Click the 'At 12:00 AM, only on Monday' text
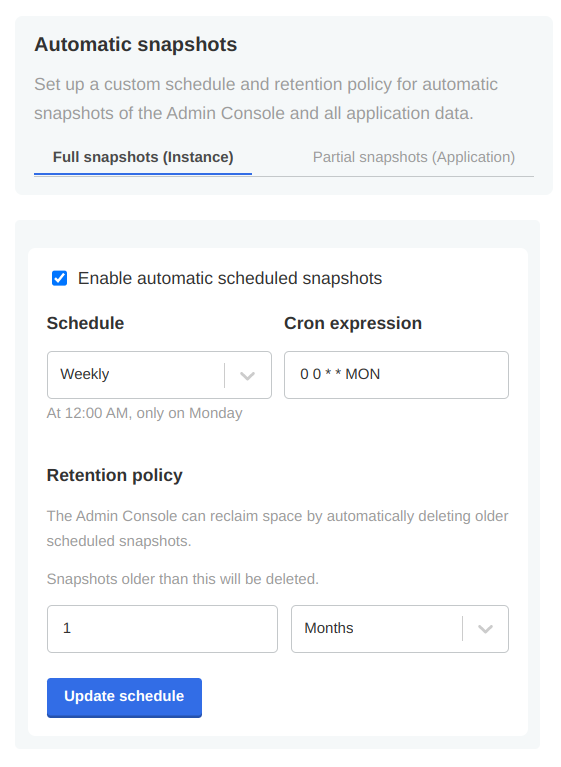561x767 pixels. [x=144, y=413]
